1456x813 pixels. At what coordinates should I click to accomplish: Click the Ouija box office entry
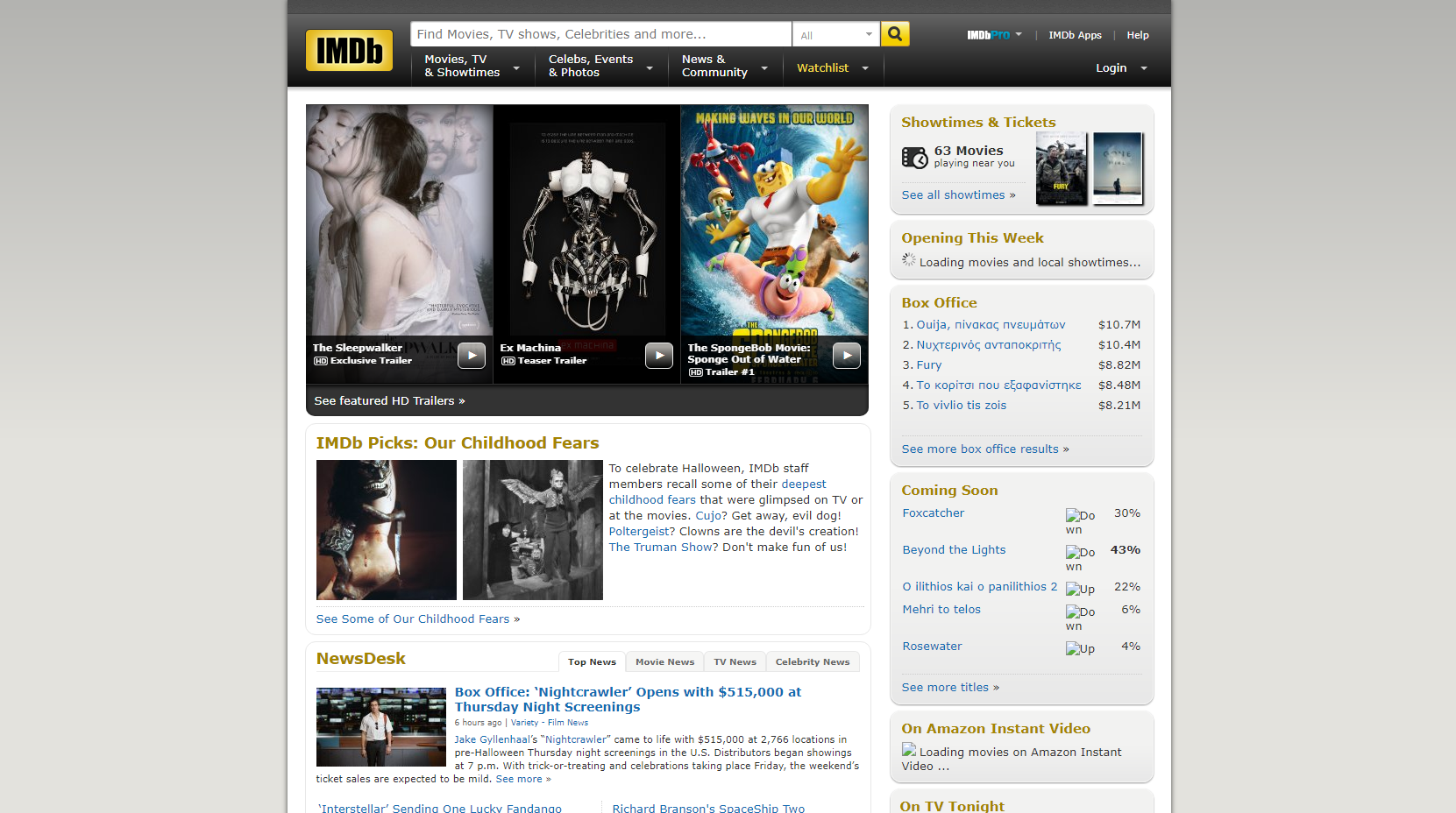991,325
